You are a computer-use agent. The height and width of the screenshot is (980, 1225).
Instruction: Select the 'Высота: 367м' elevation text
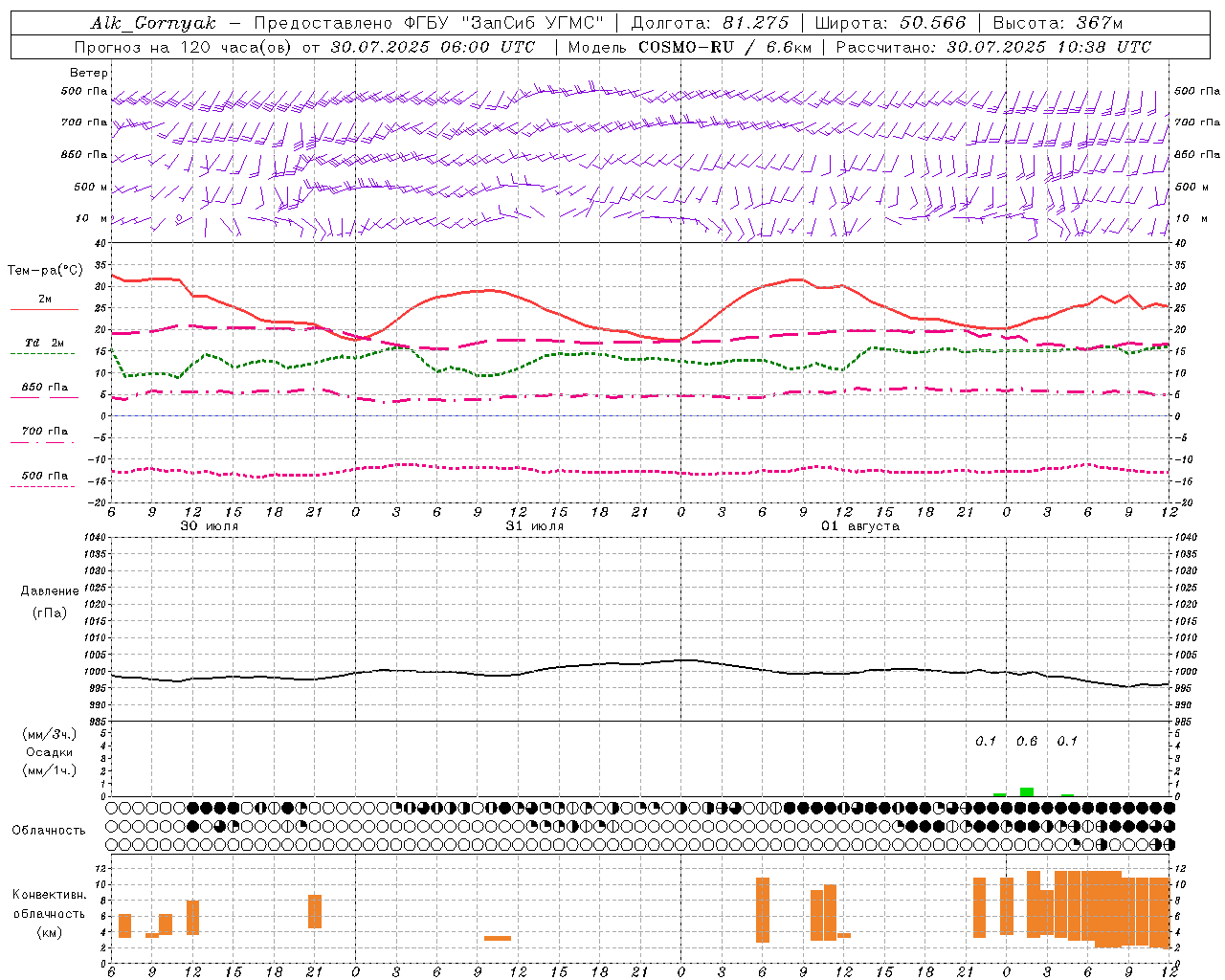[1058, 23]
